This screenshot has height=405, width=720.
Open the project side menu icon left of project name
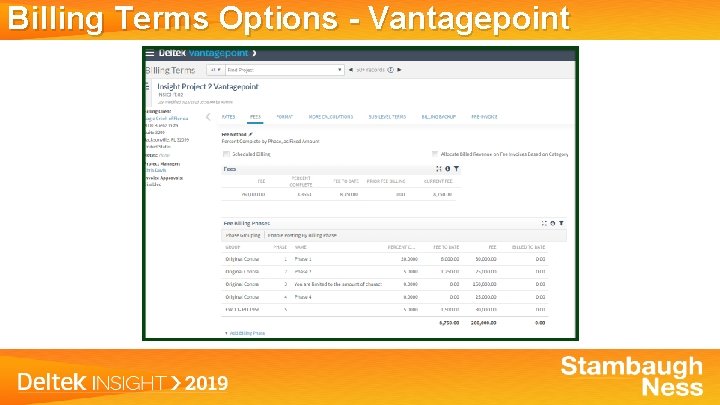147,86
